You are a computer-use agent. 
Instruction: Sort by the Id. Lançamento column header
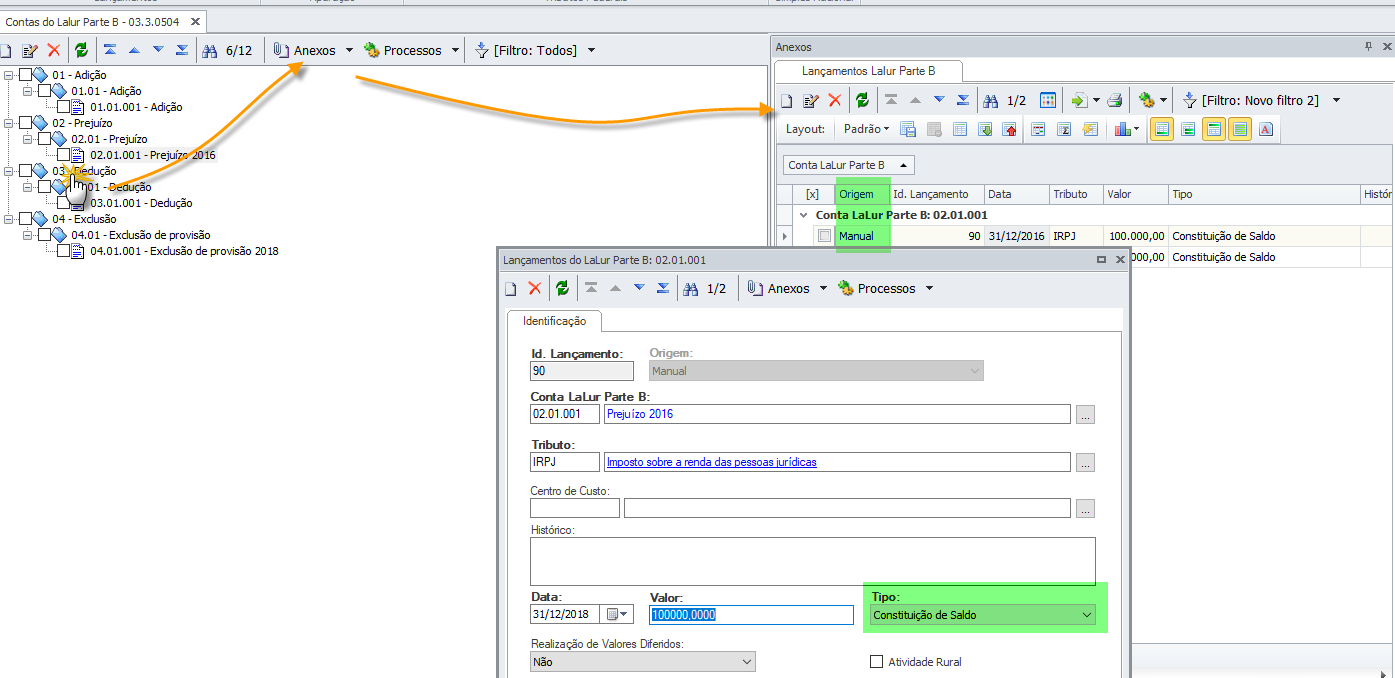pyautogui.click(x=936, y=194)
